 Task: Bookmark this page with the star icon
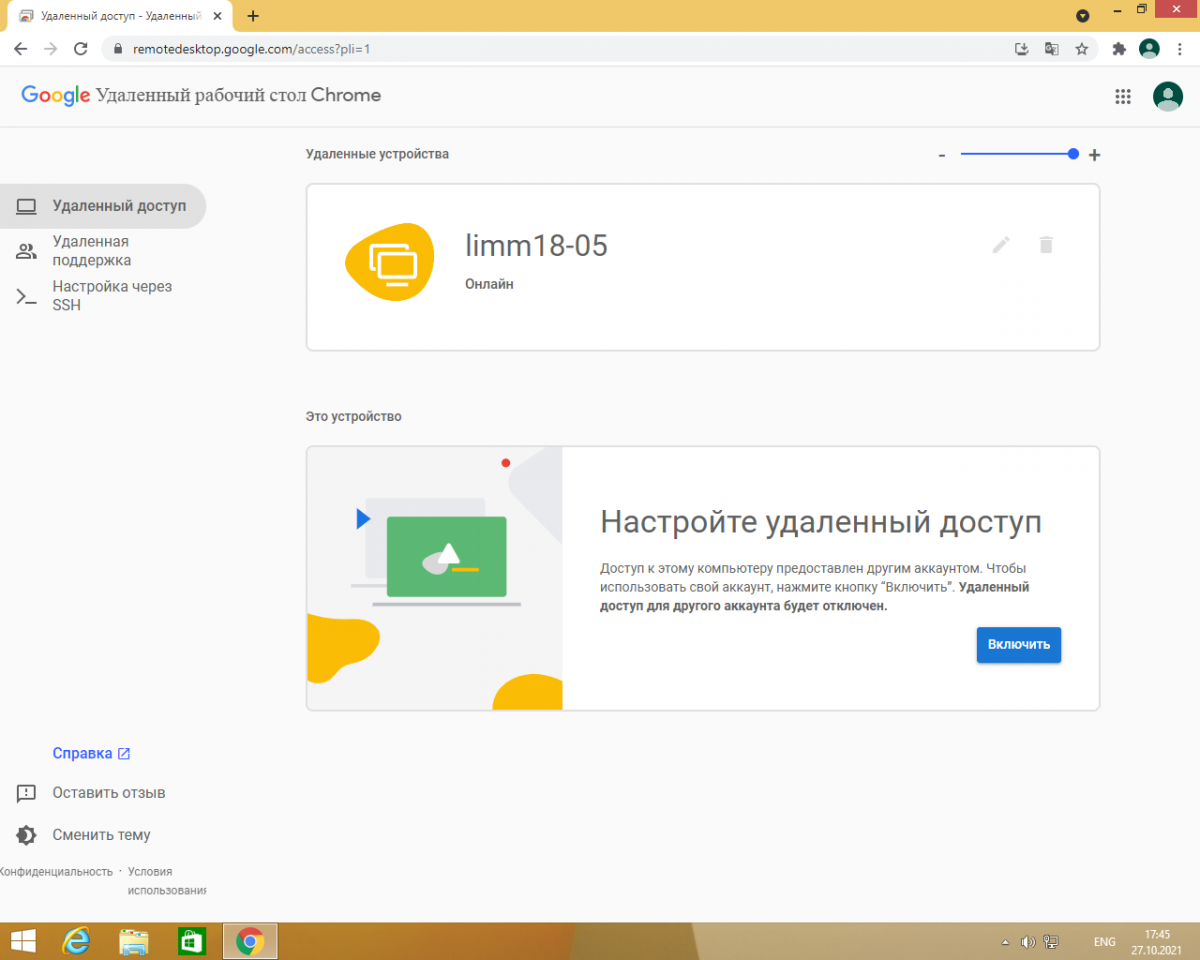click(1081, 48)
